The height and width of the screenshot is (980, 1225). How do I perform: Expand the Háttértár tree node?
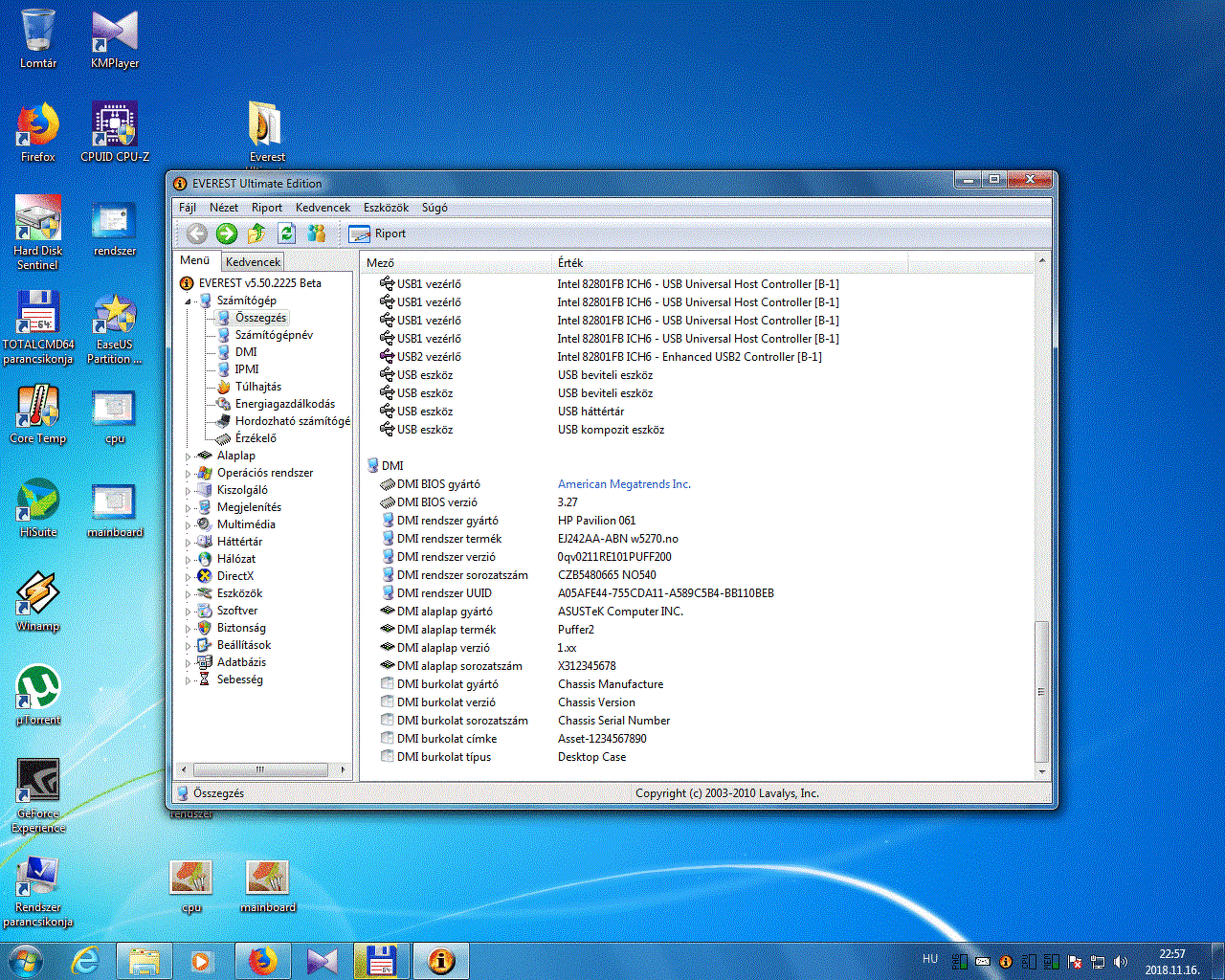(189, 543)
